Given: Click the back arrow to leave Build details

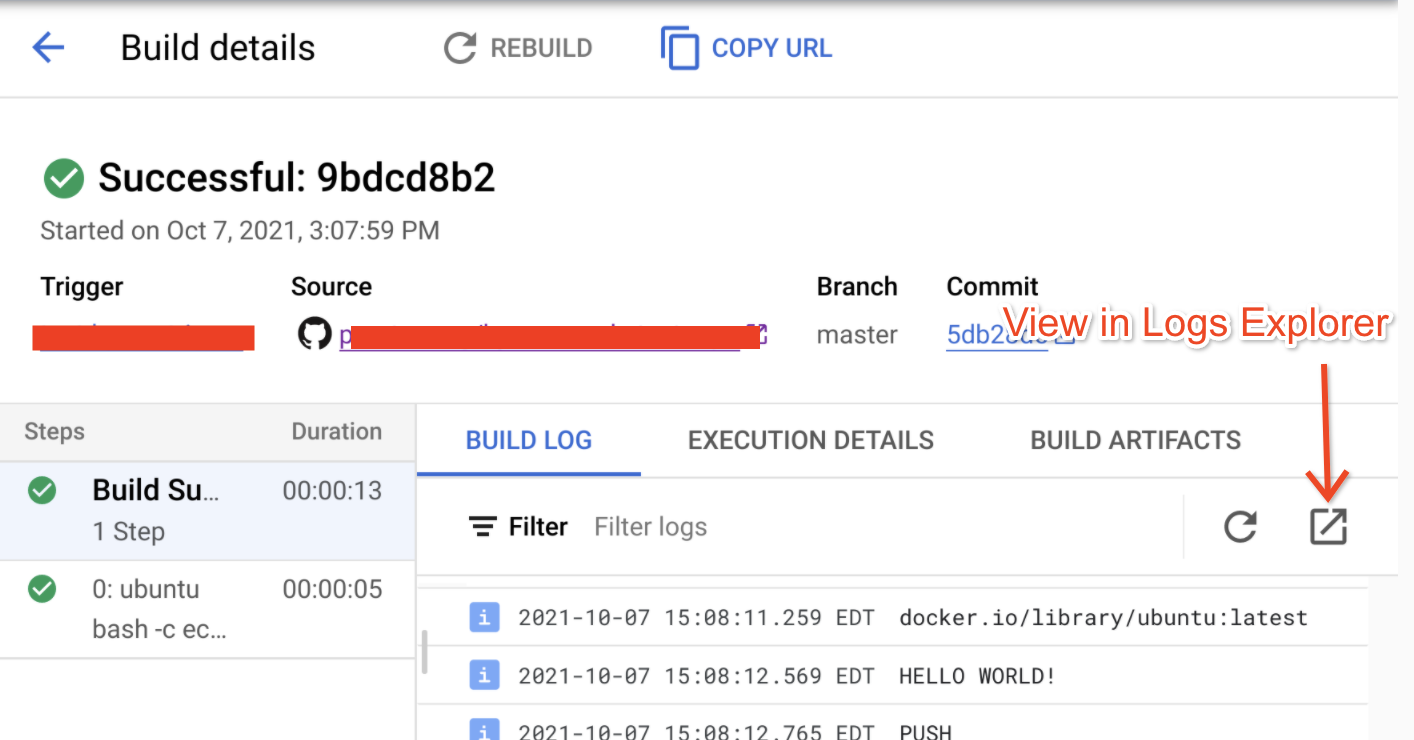Looking at the screenshot, I should [x=47, y=47].
